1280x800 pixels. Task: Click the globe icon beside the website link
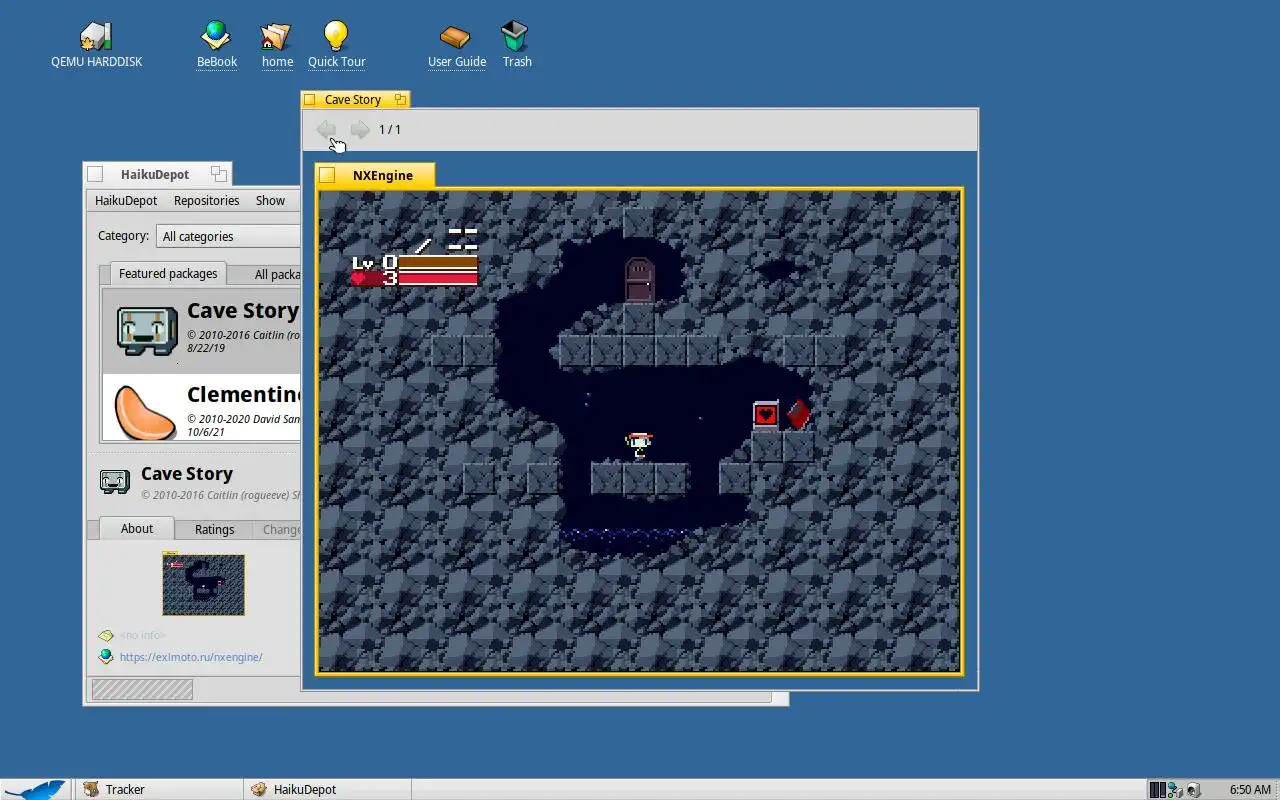click(106, 657)
